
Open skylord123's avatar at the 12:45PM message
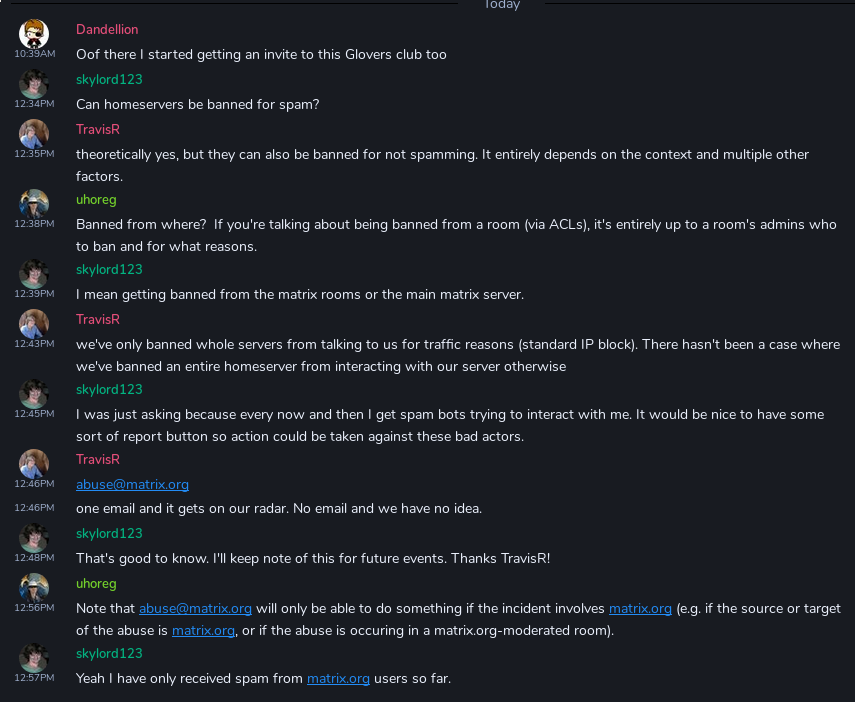[x=34, y=393]
